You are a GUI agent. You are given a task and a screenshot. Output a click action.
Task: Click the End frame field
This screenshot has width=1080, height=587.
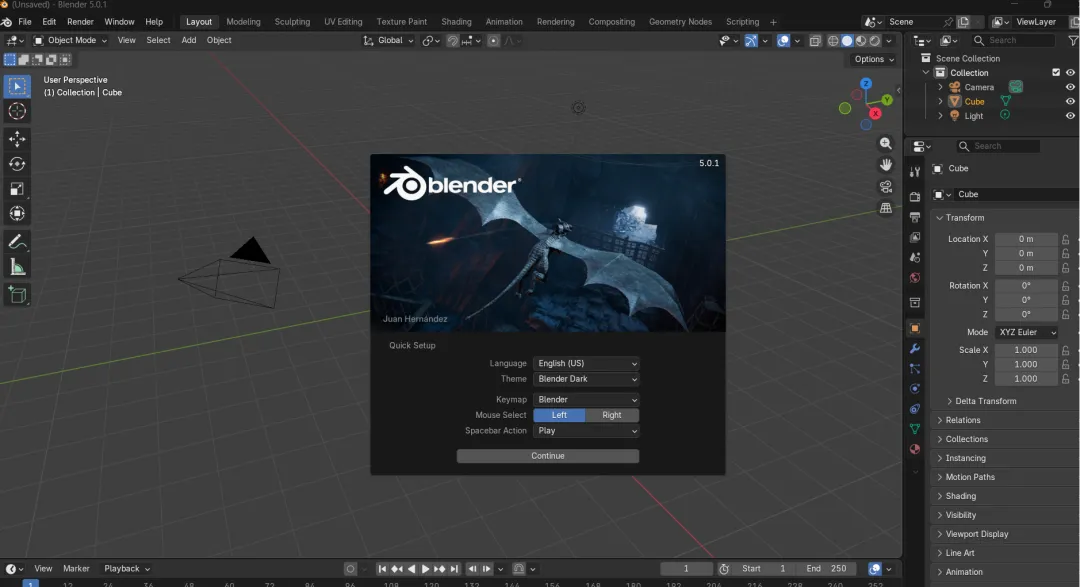827,569
